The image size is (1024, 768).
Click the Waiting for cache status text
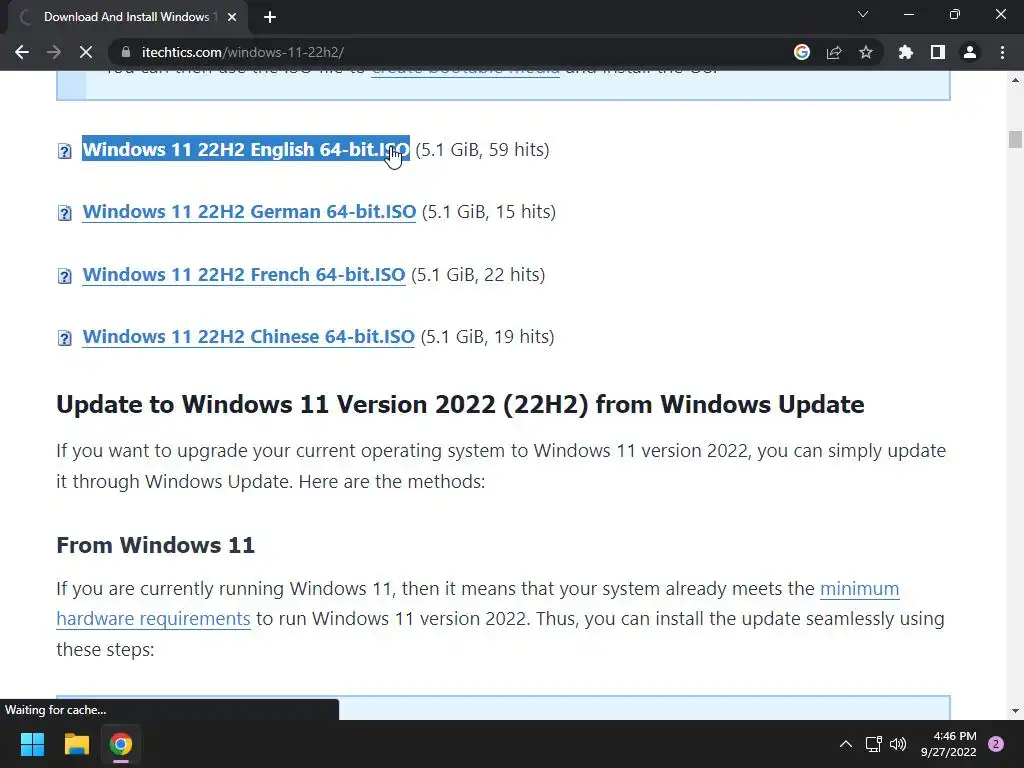point(56,710)
